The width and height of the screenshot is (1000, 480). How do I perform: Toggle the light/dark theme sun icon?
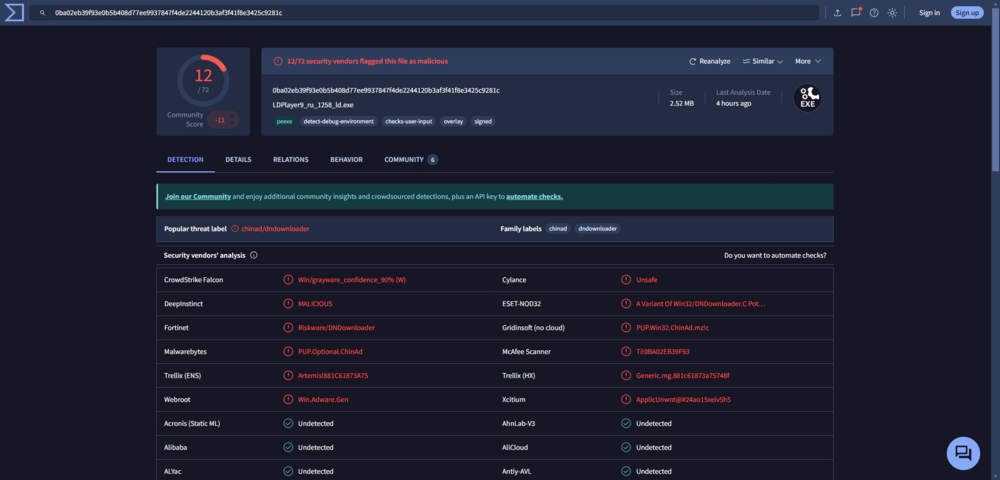(x=892, y=13)
